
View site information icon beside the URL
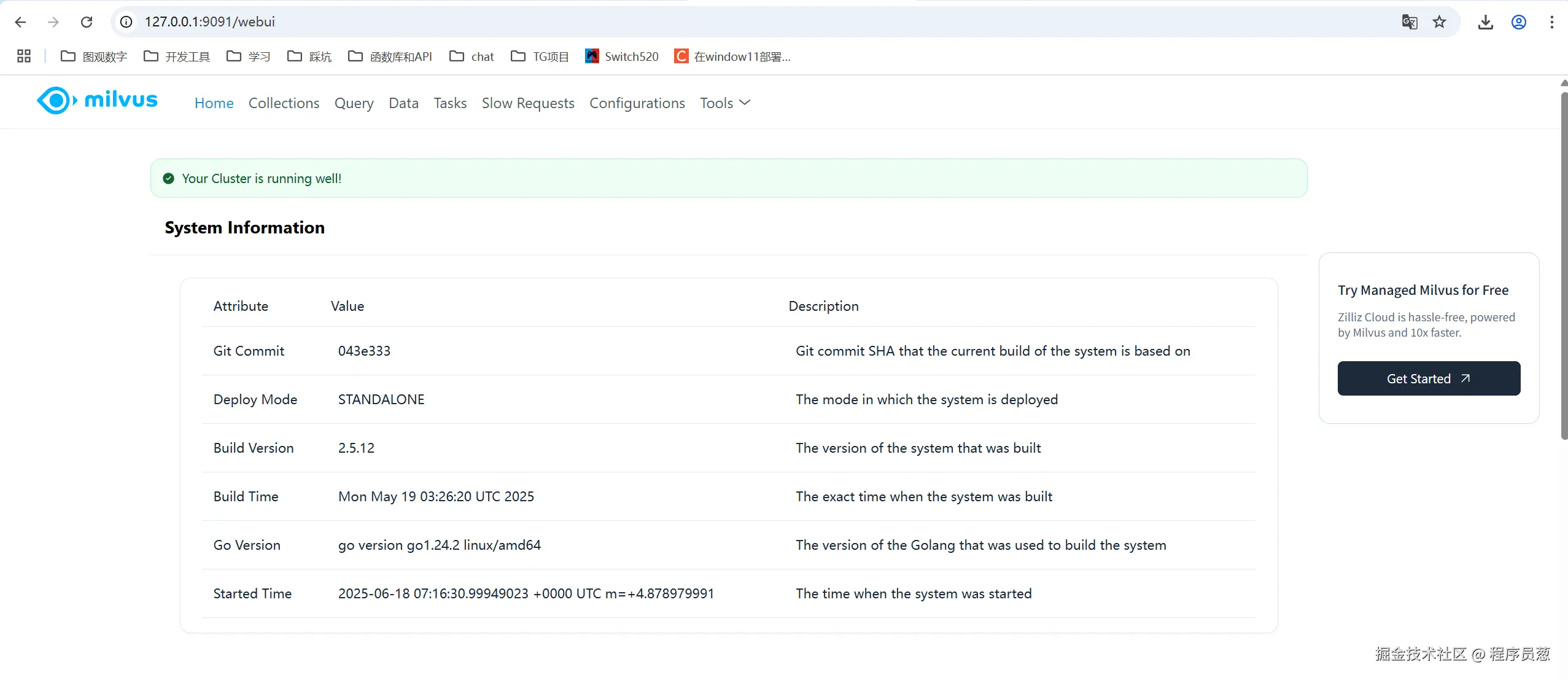126,22
